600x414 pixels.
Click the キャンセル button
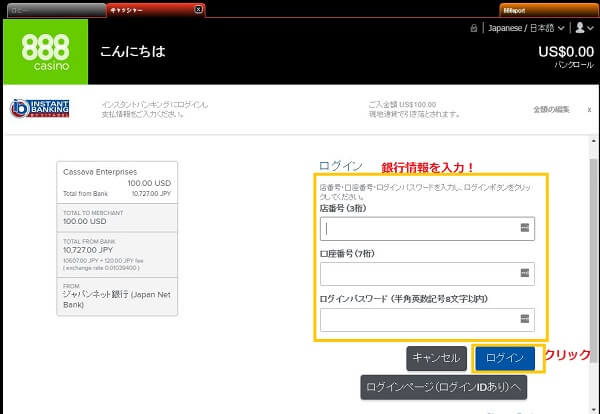pyautogui.click(x=436, y=358)
